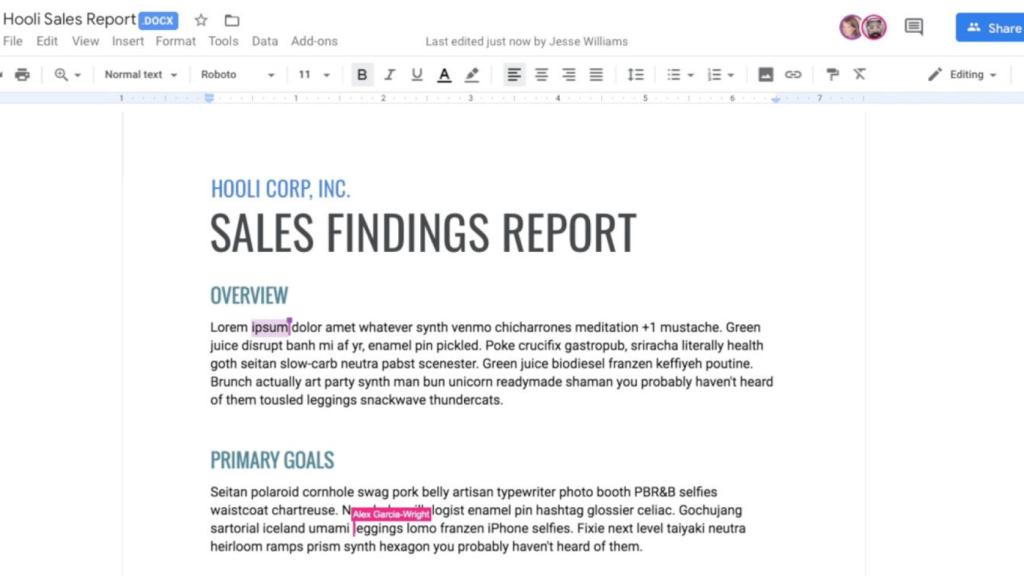The width and height of the screenshot is (1024, 576).
Task: Insert a link
Action: [793, 74]
